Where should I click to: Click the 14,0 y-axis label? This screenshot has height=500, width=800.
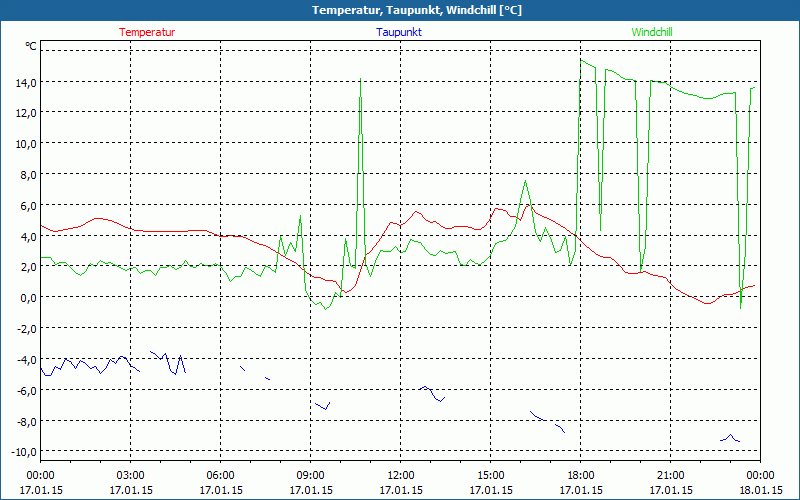(x=26, y=83)
